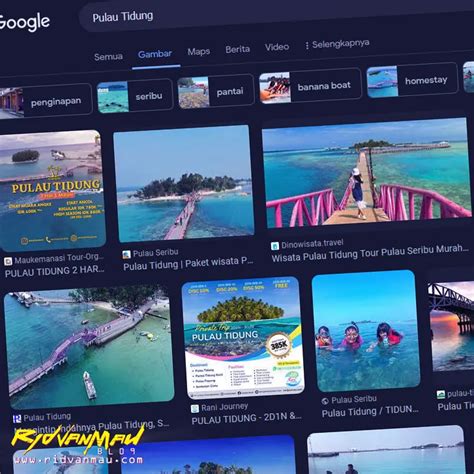Click the Google logo
This screenshot has height=474, width=474.
click(x=24, y=23)
